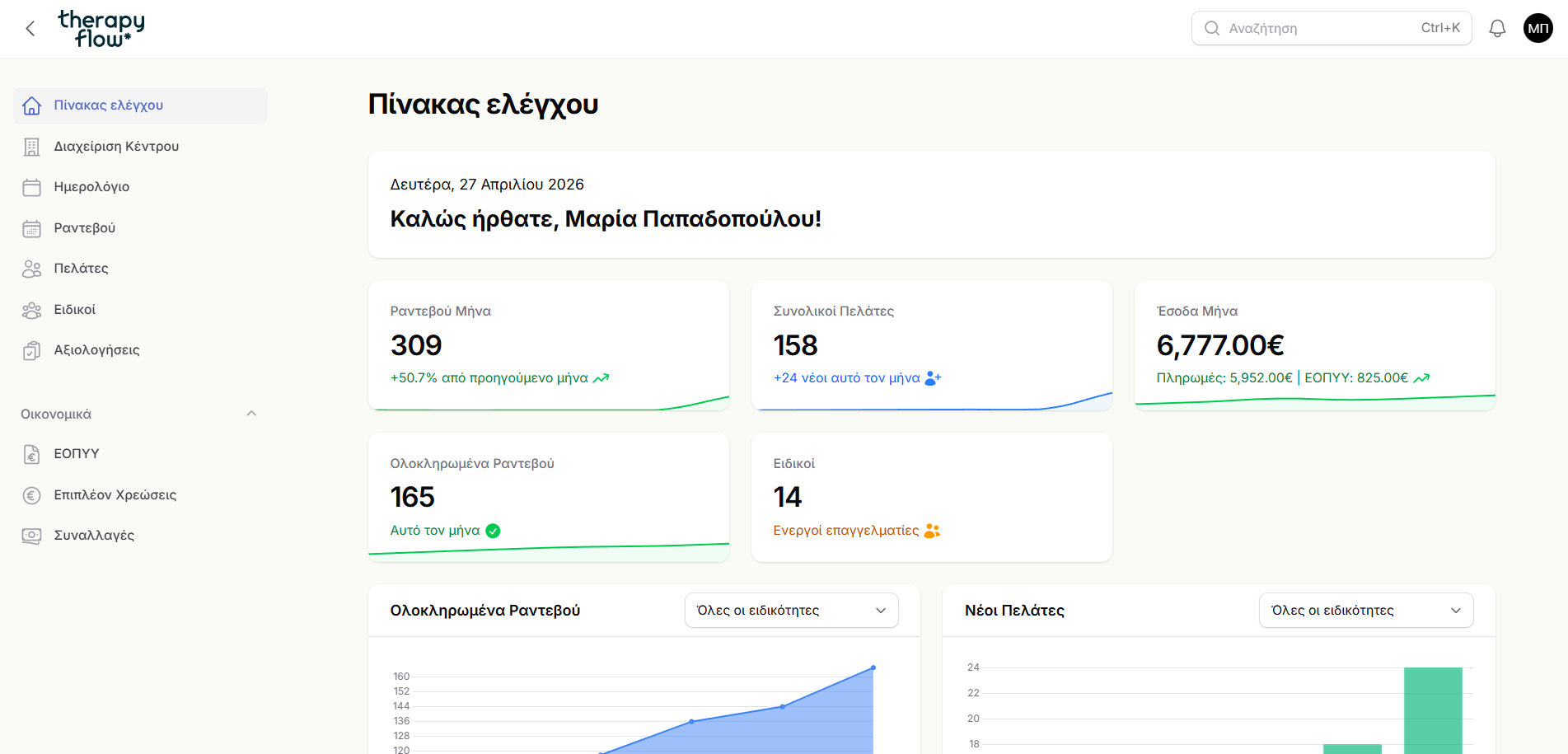This screenshot has height=754, width=1568.
Task: Click the top data point of the blue area chart
Action: tap(873, 667)
